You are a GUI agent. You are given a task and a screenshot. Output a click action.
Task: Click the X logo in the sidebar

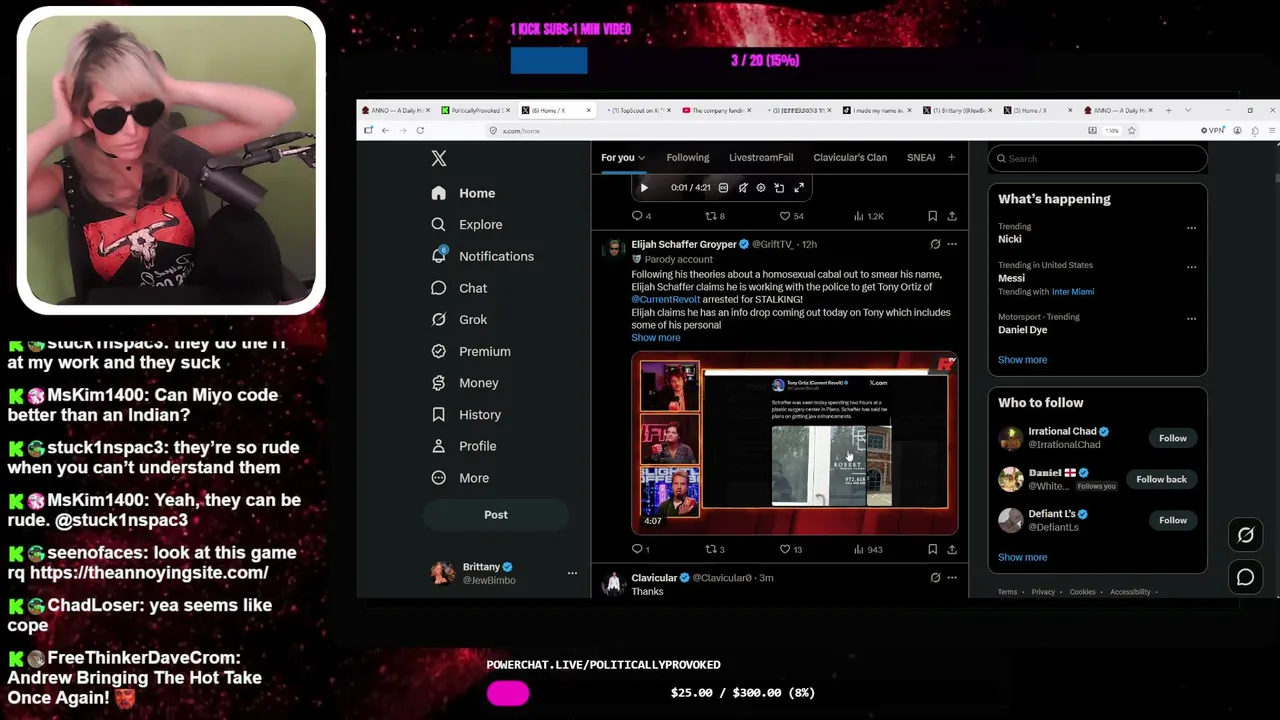coord(439,158)
